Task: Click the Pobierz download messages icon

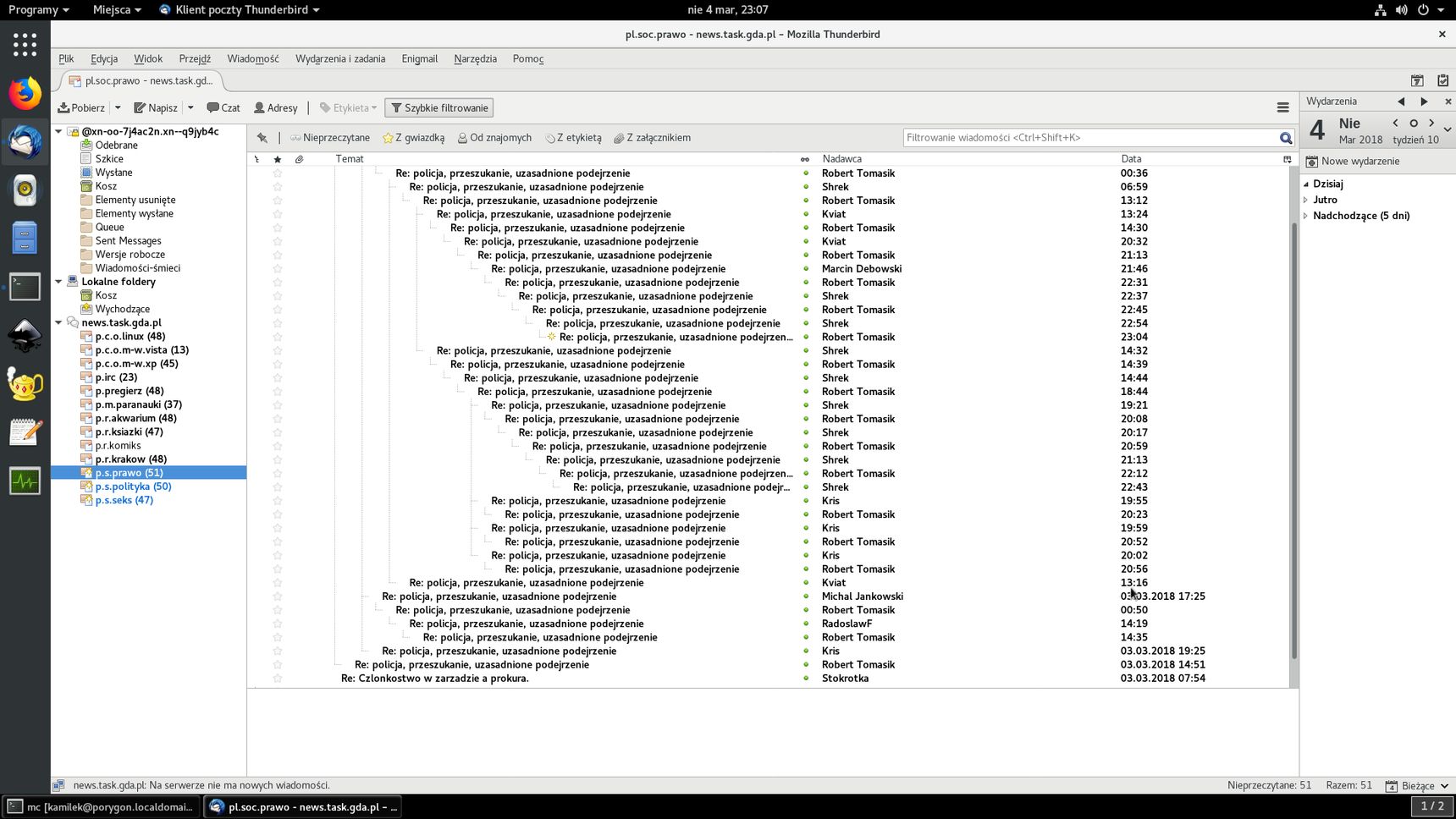Action: point(63,107)
